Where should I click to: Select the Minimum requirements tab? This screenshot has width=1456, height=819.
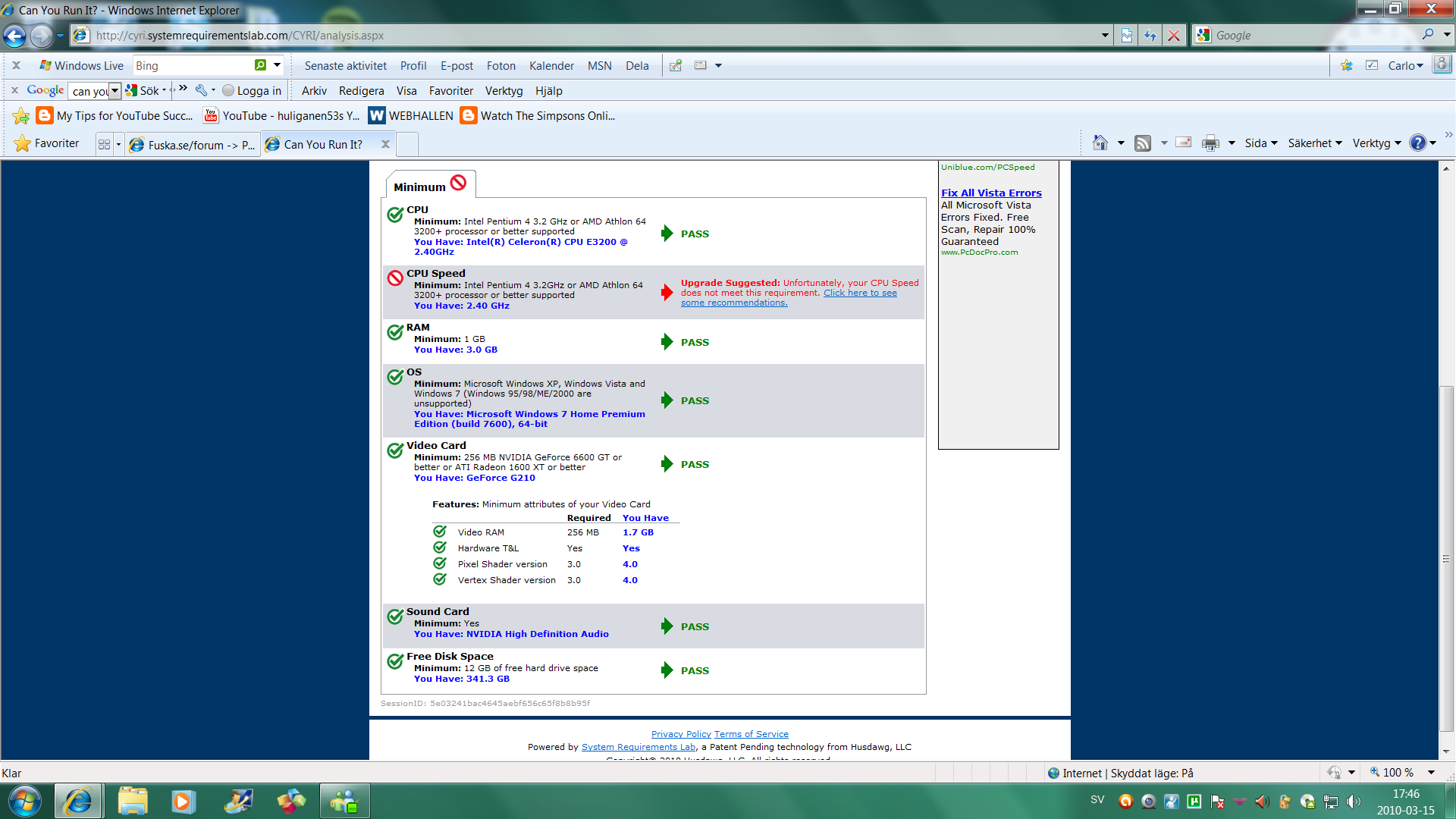(x=430, y=186)
